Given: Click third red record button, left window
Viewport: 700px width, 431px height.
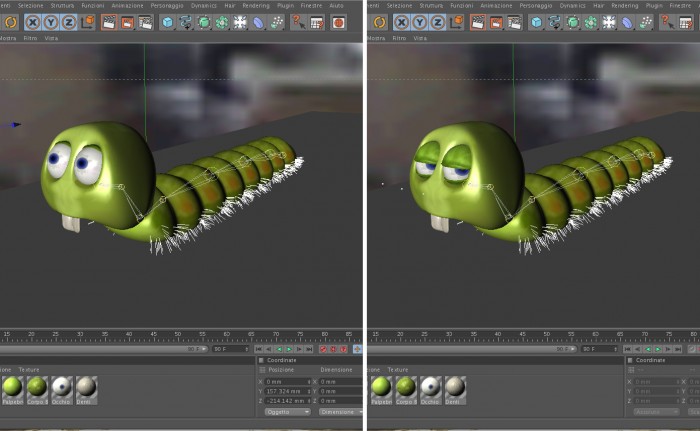Looking at the screenshot, I should [343, 349].
